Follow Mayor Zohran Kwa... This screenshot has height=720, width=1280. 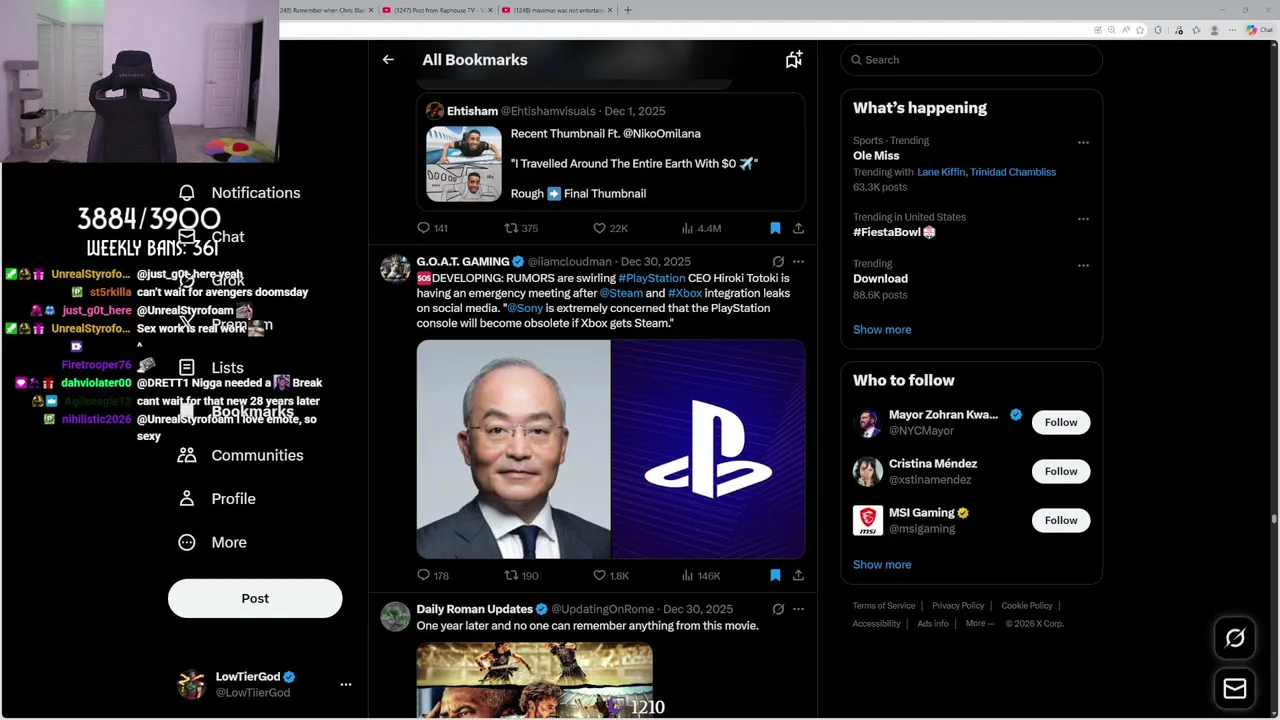[1061, 422]
